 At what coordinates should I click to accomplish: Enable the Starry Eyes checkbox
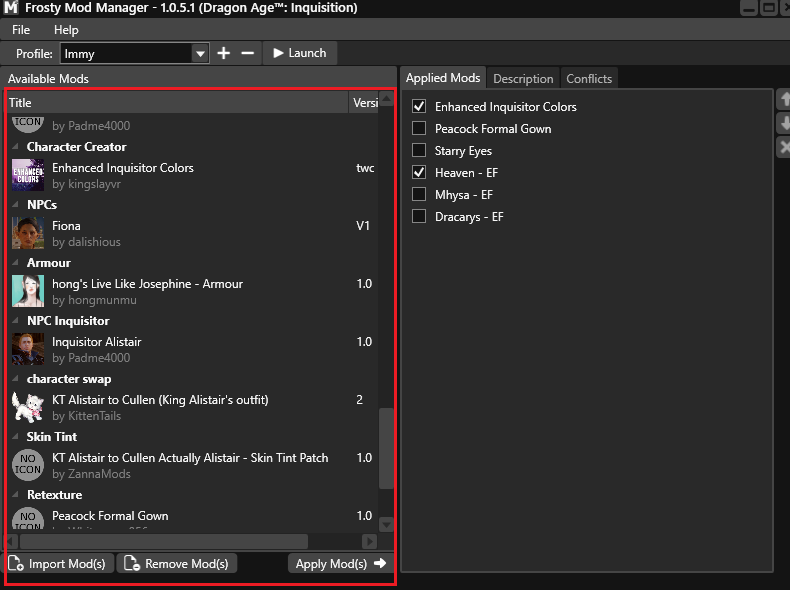[x=419, y=151]
